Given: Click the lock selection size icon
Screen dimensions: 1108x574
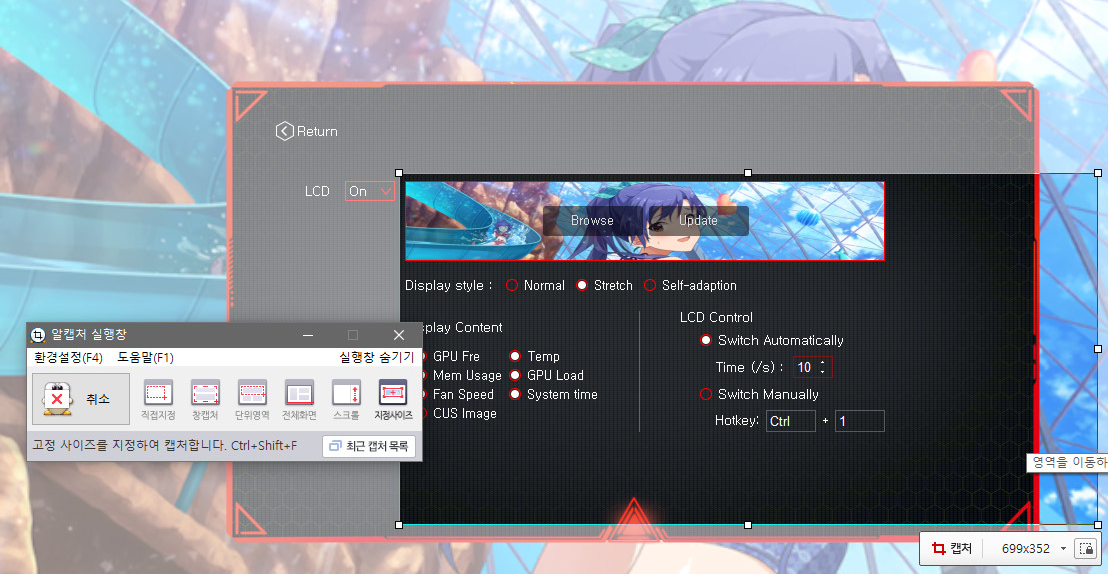Looking at the screenshot, I should pyautogui.click(x=1085, y=548).
